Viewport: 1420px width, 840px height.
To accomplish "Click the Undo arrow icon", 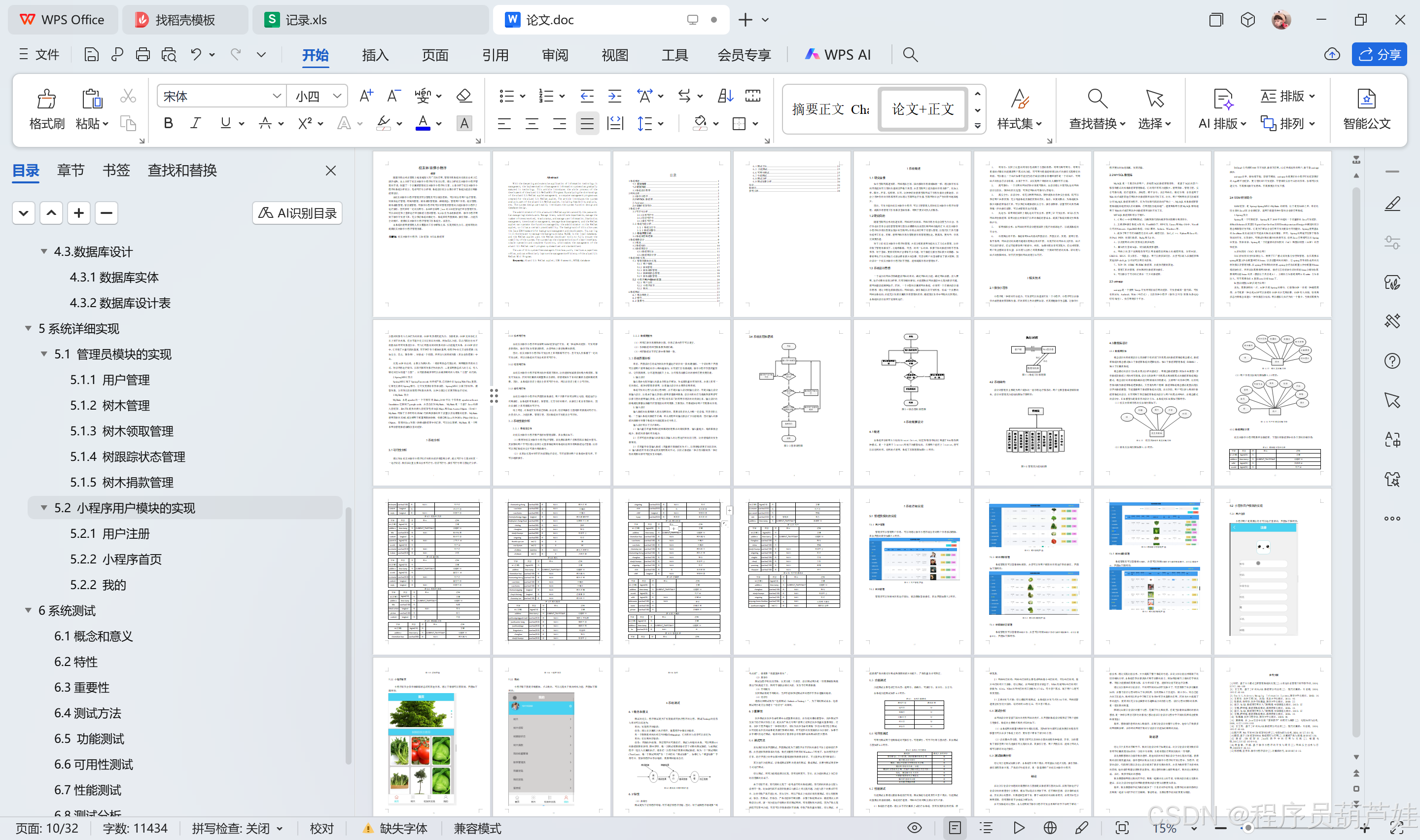I will pos(196,54).
